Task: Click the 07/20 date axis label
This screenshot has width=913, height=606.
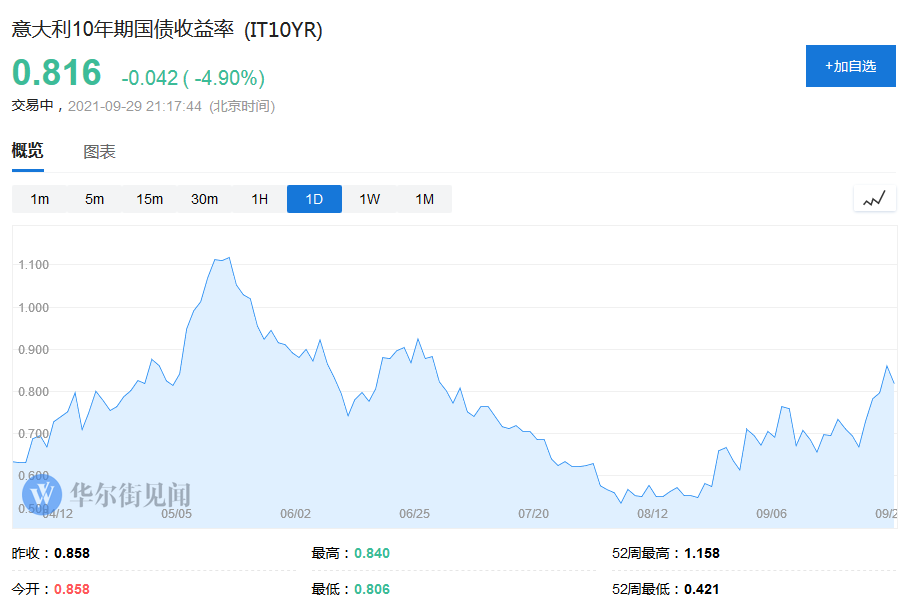Action: click(x=533, y=513)
